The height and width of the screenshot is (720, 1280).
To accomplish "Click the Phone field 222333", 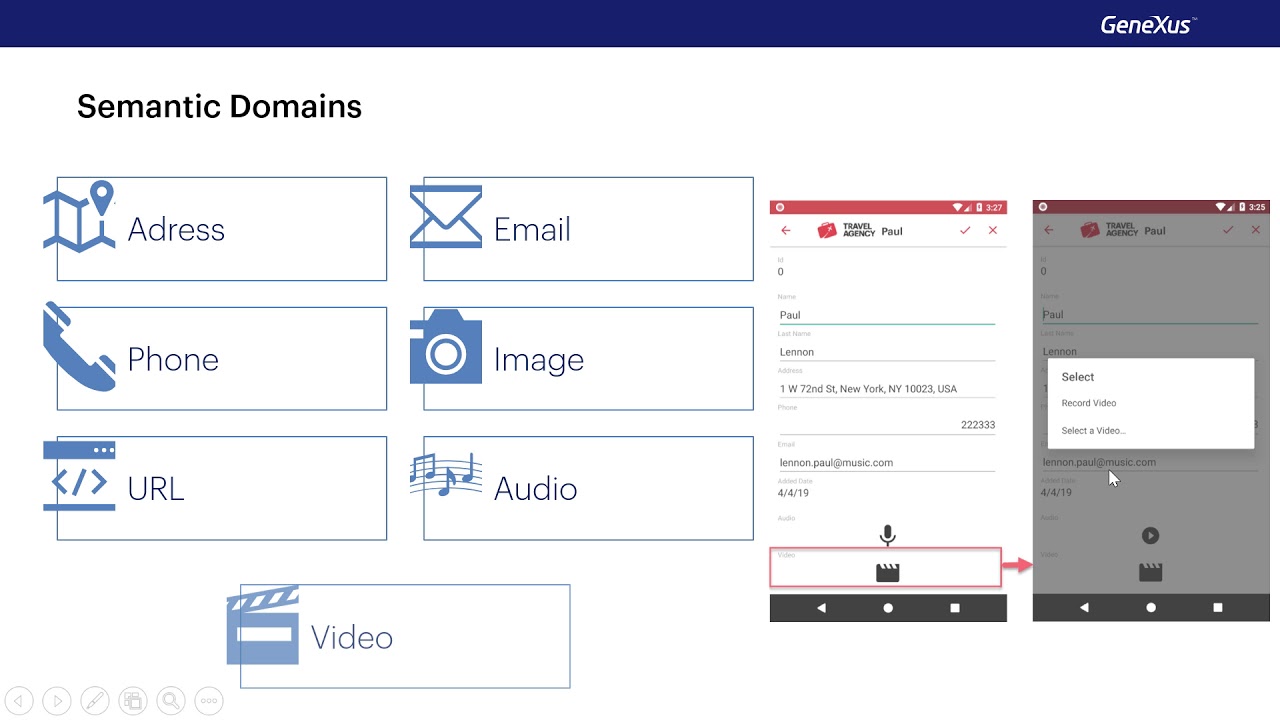I will click(x=887, y=425).
